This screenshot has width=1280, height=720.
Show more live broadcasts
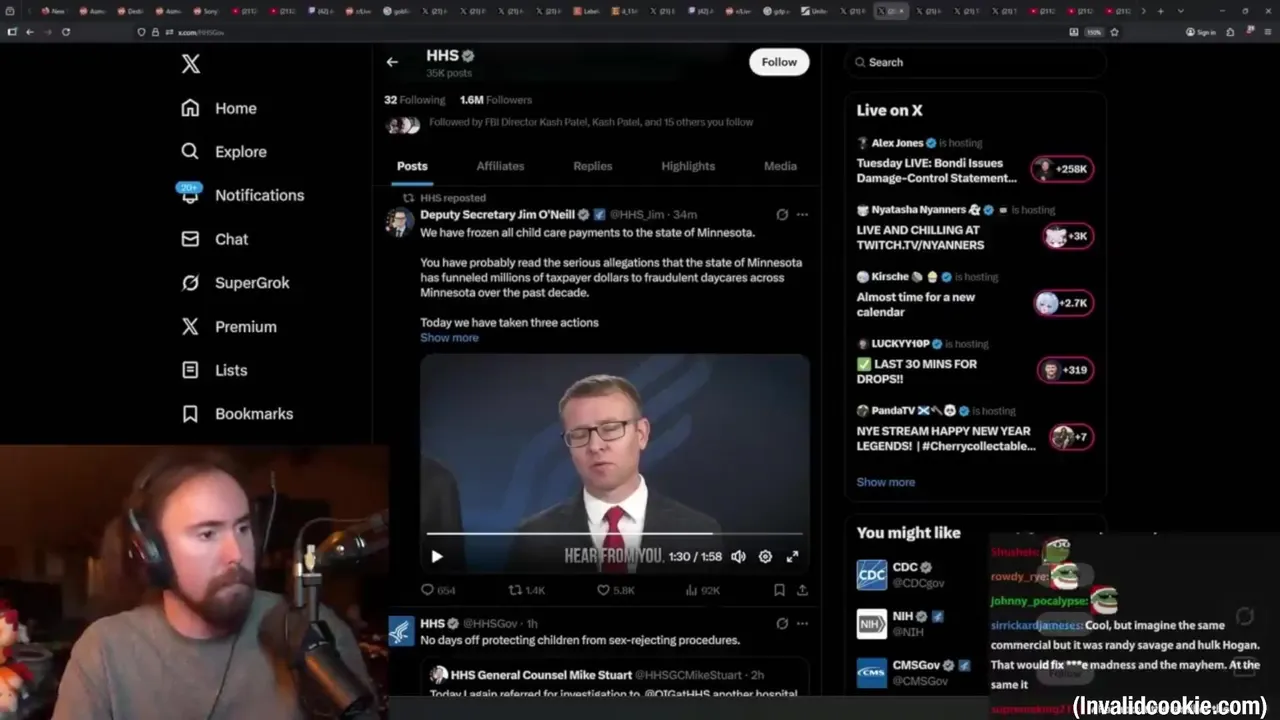[x=885, y=482]
